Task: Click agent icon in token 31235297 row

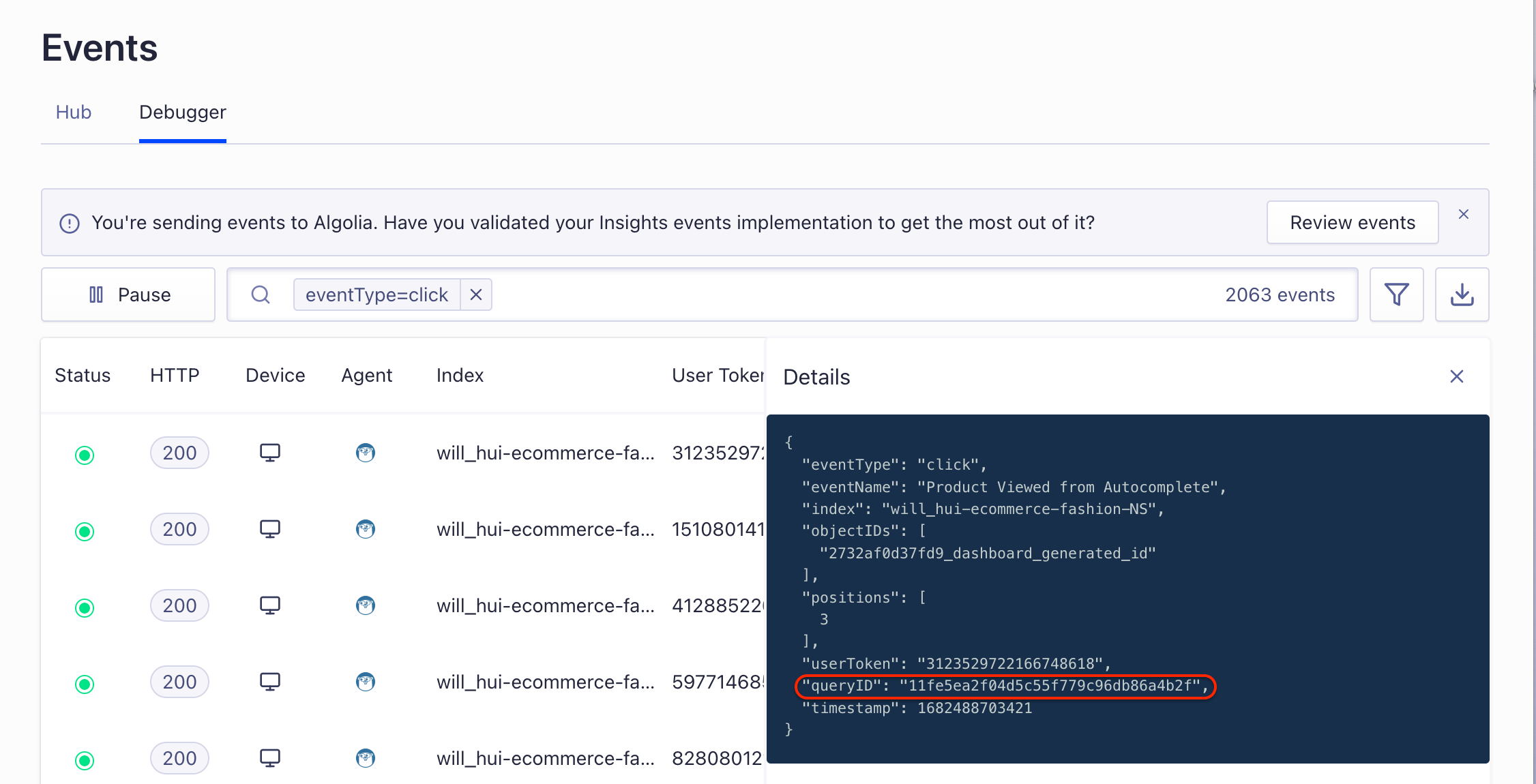Action: point(366,453)
